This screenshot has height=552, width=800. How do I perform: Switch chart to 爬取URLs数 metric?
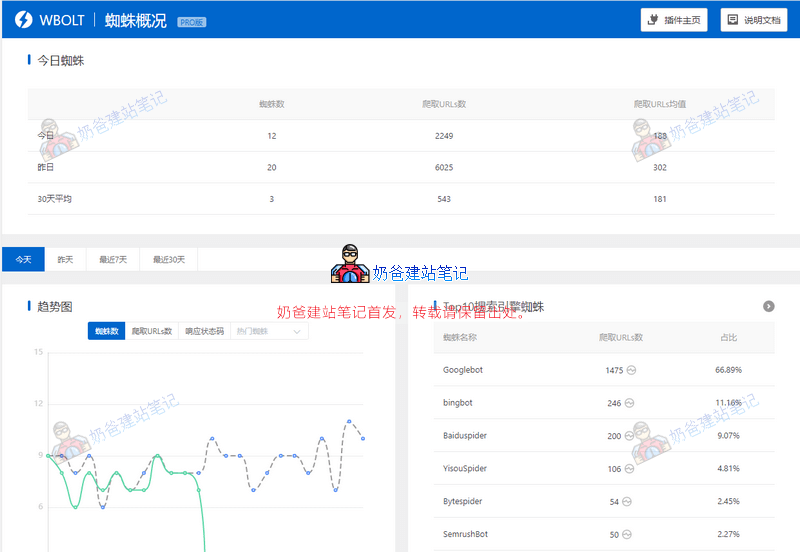(152, 331)
